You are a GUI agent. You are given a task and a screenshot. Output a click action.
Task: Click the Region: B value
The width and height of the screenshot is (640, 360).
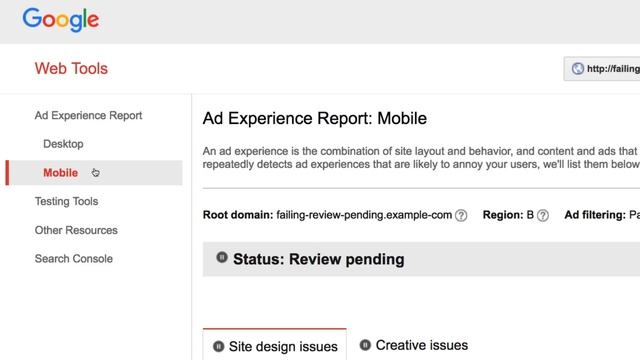coord(530,215)
